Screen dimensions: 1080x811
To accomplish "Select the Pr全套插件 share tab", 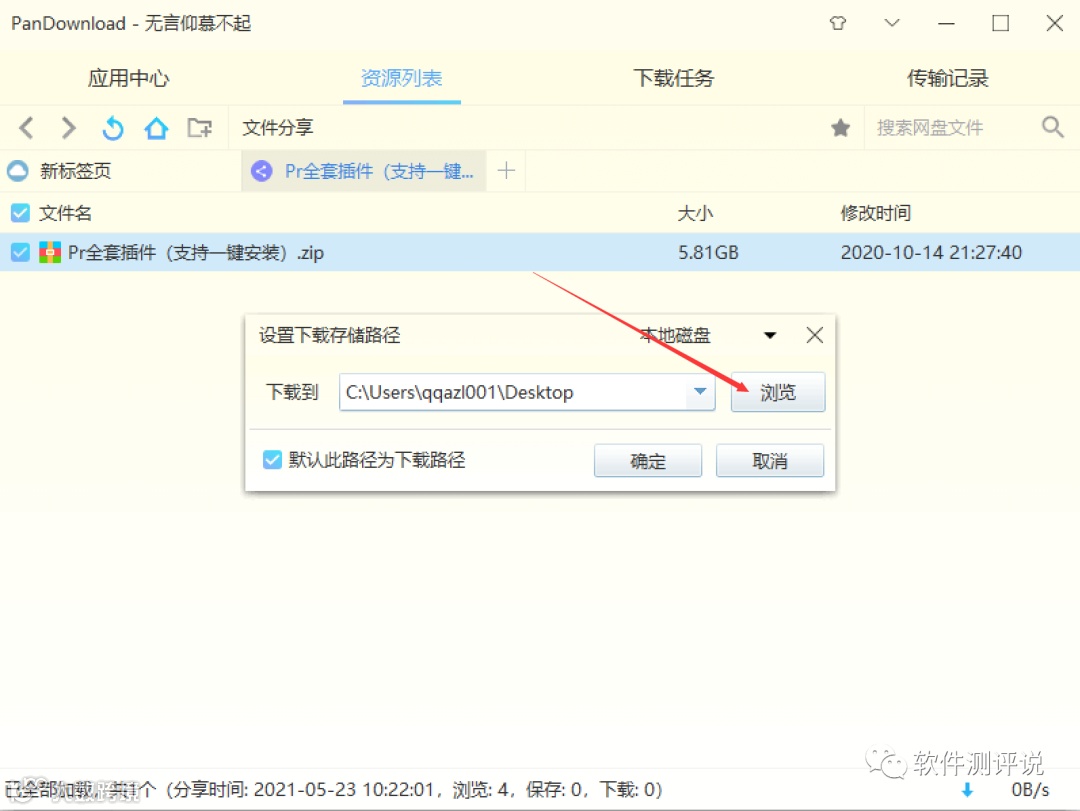I will pyautogui.click(x=364, y=171).
